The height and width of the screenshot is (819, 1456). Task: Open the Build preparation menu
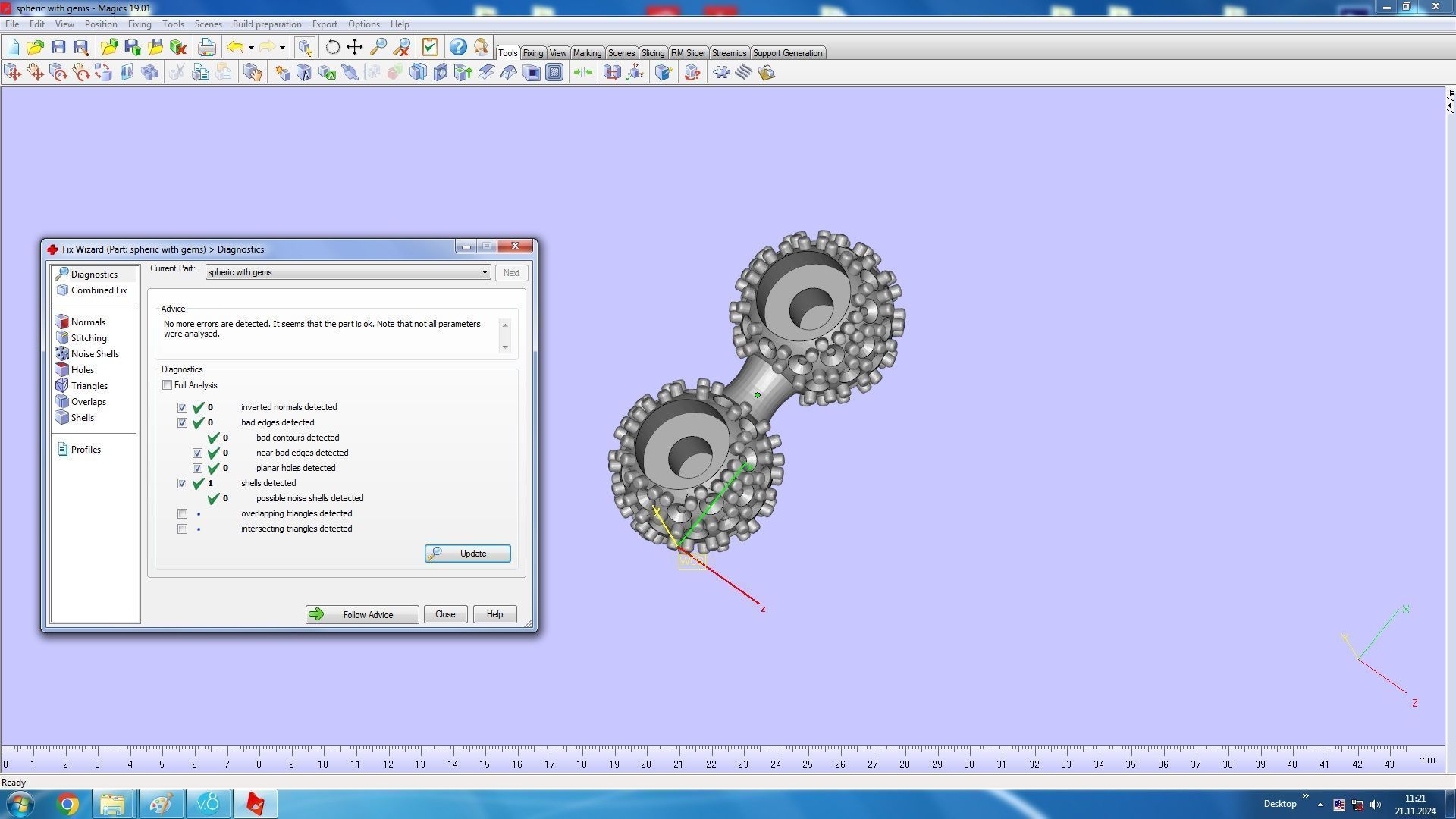coord(266,24)
